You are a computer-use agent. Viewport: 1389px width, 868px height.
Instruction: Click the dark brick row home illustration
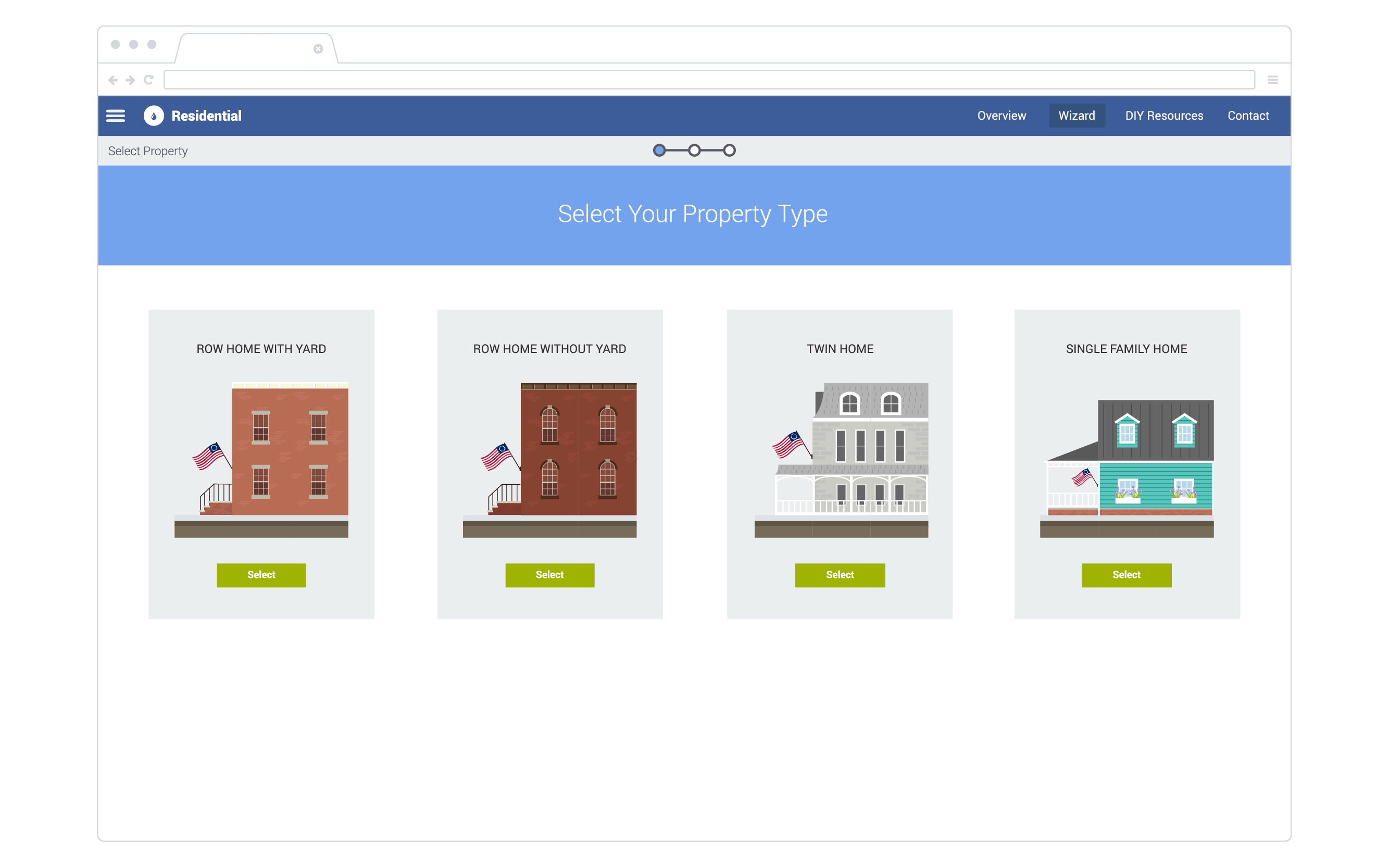[x=549, y=460]
